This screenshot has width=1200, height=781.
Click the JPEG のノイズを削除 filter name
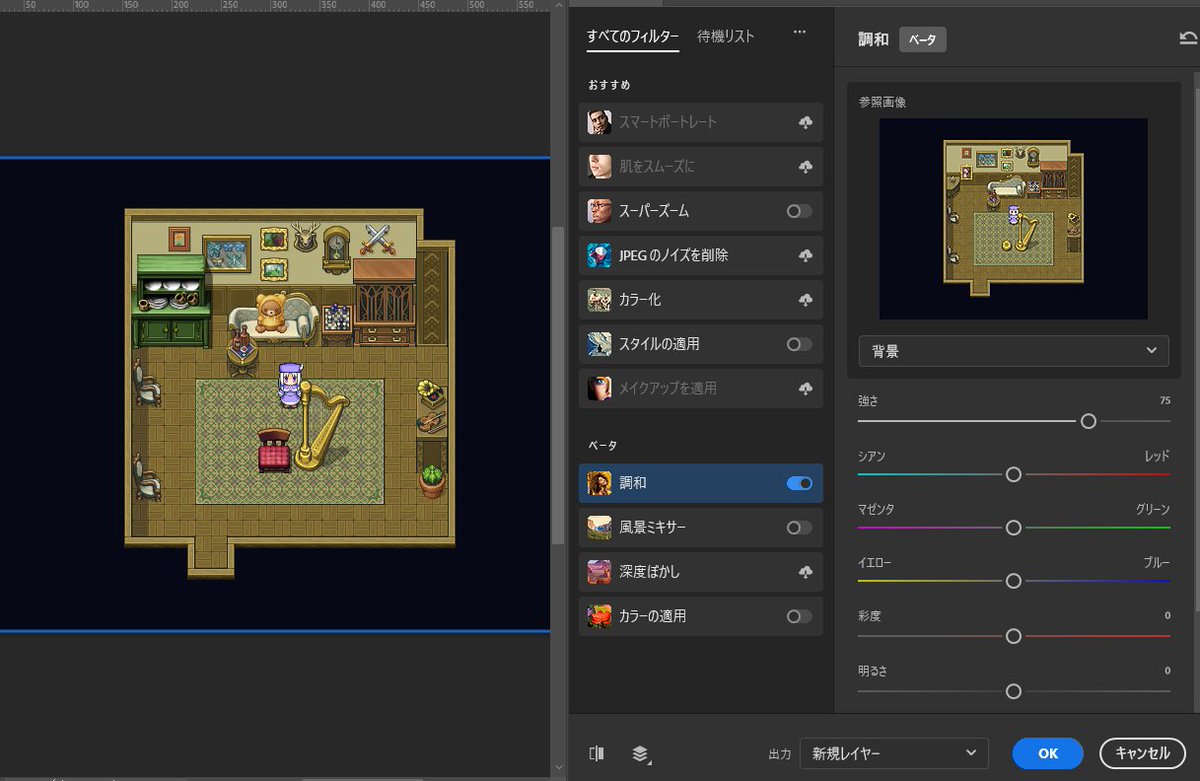674,255
